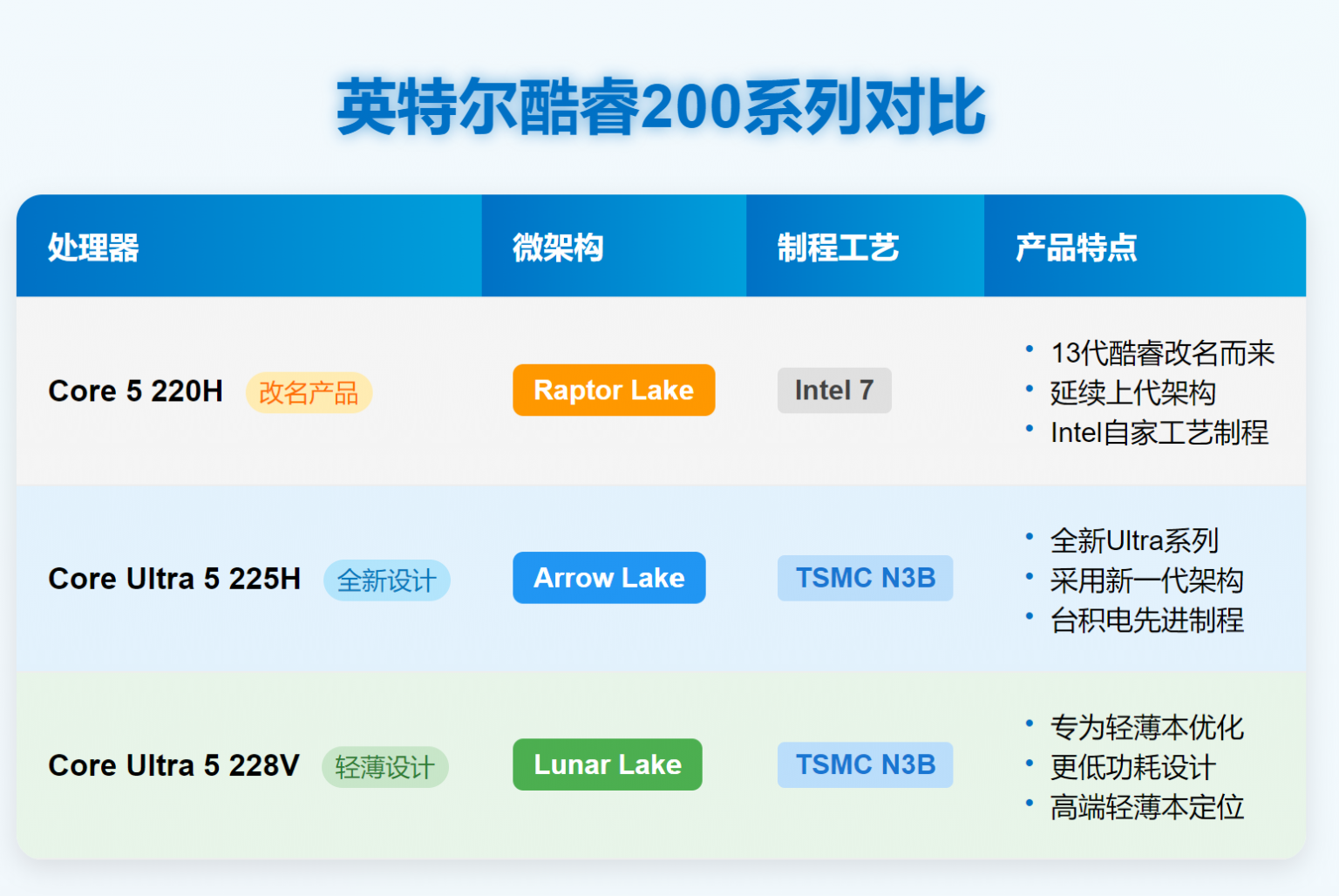Click the Arrow Lake architecture badge

[x=608, y=578]
